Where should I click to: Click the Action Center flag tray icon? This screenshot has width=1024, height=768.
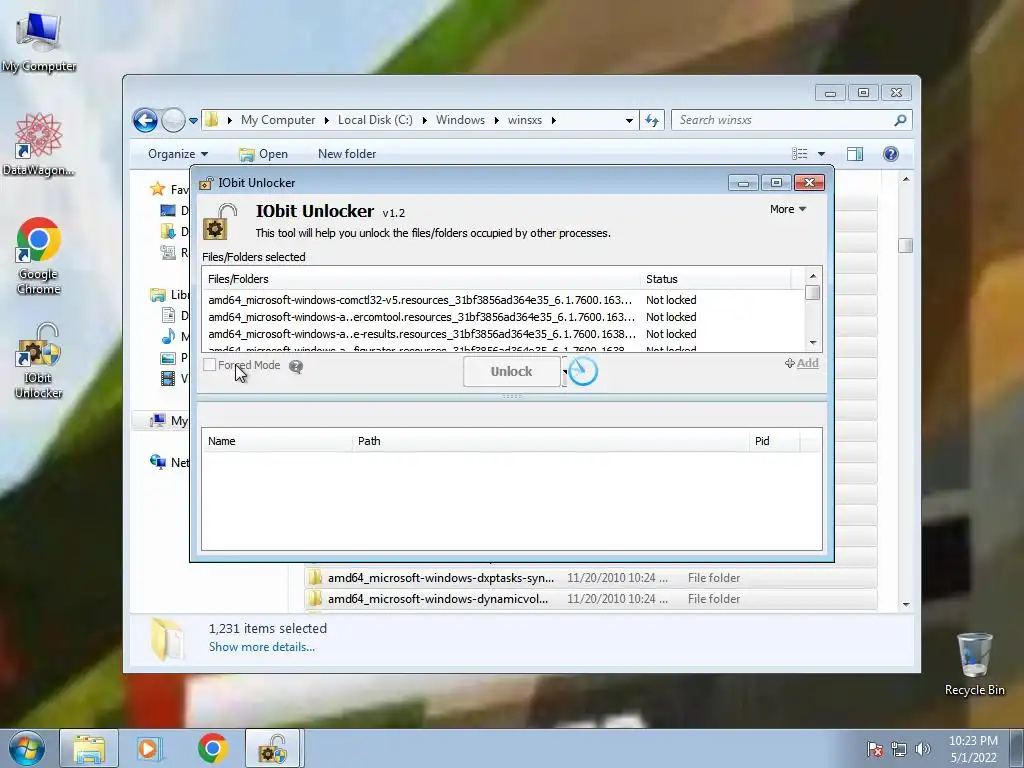pyautogui.click(x=874, y=749)
